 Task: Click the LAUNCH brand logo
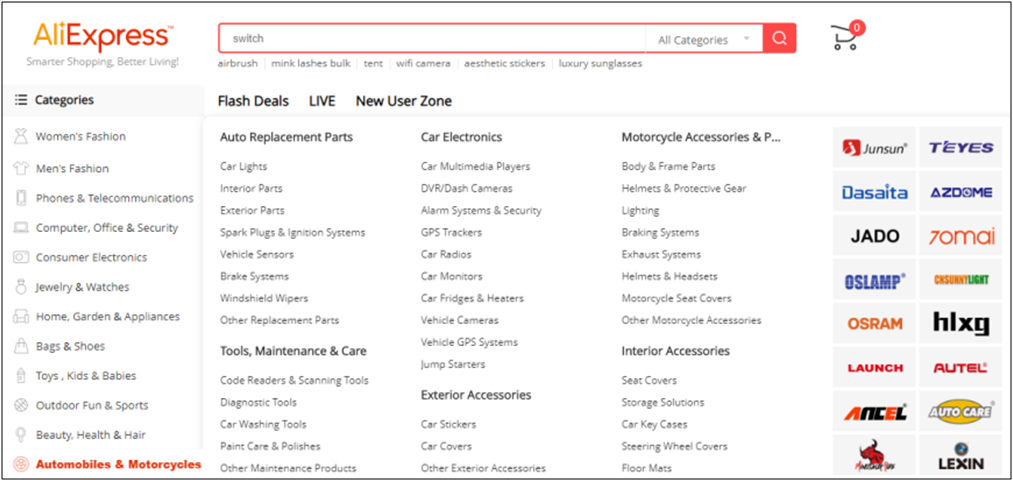[x=874, y=367]
